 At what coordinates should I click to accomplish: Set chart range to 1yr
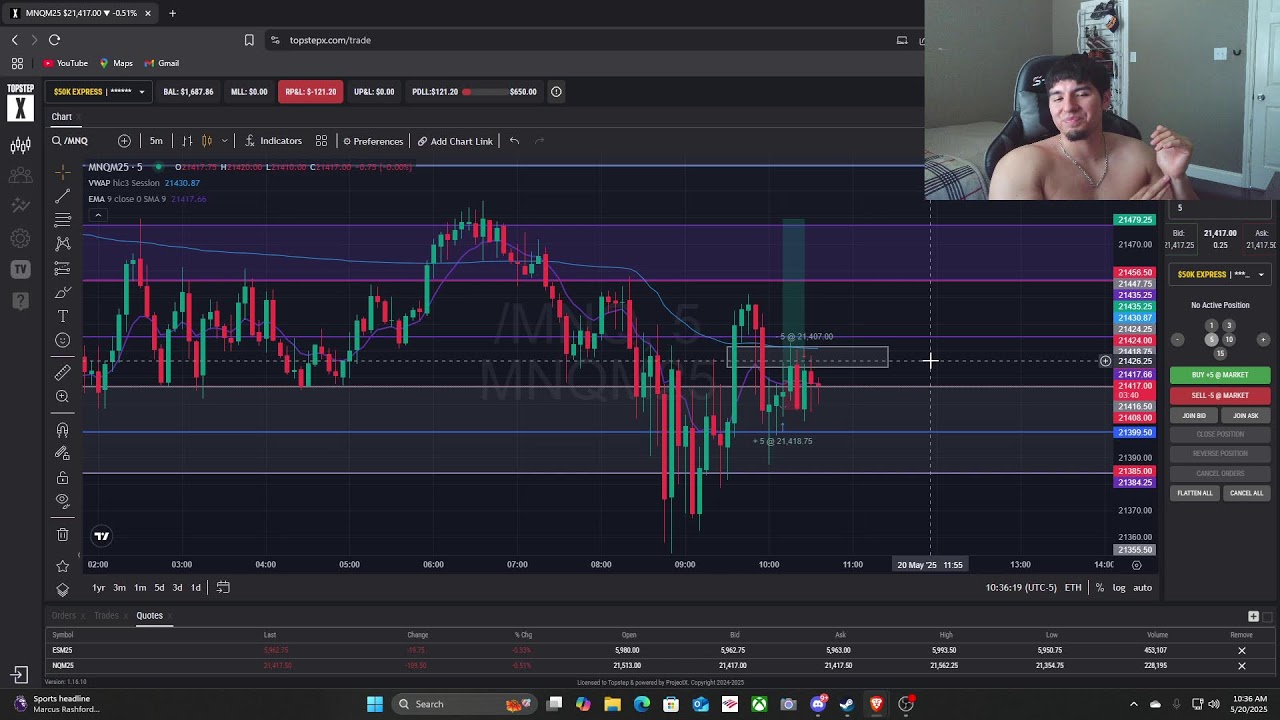(x=99, y=587)
